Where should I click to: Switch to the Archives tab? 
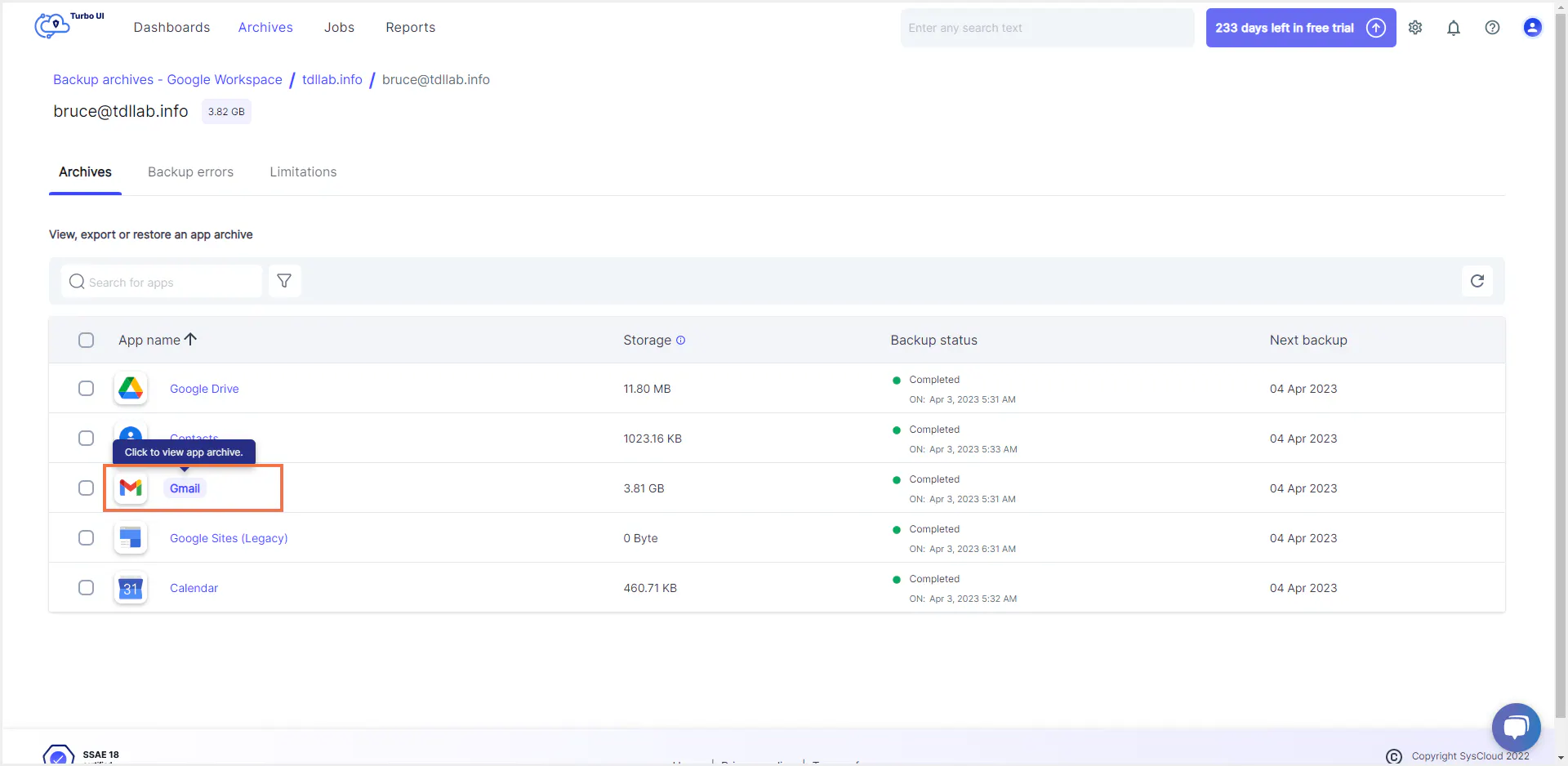85,172
